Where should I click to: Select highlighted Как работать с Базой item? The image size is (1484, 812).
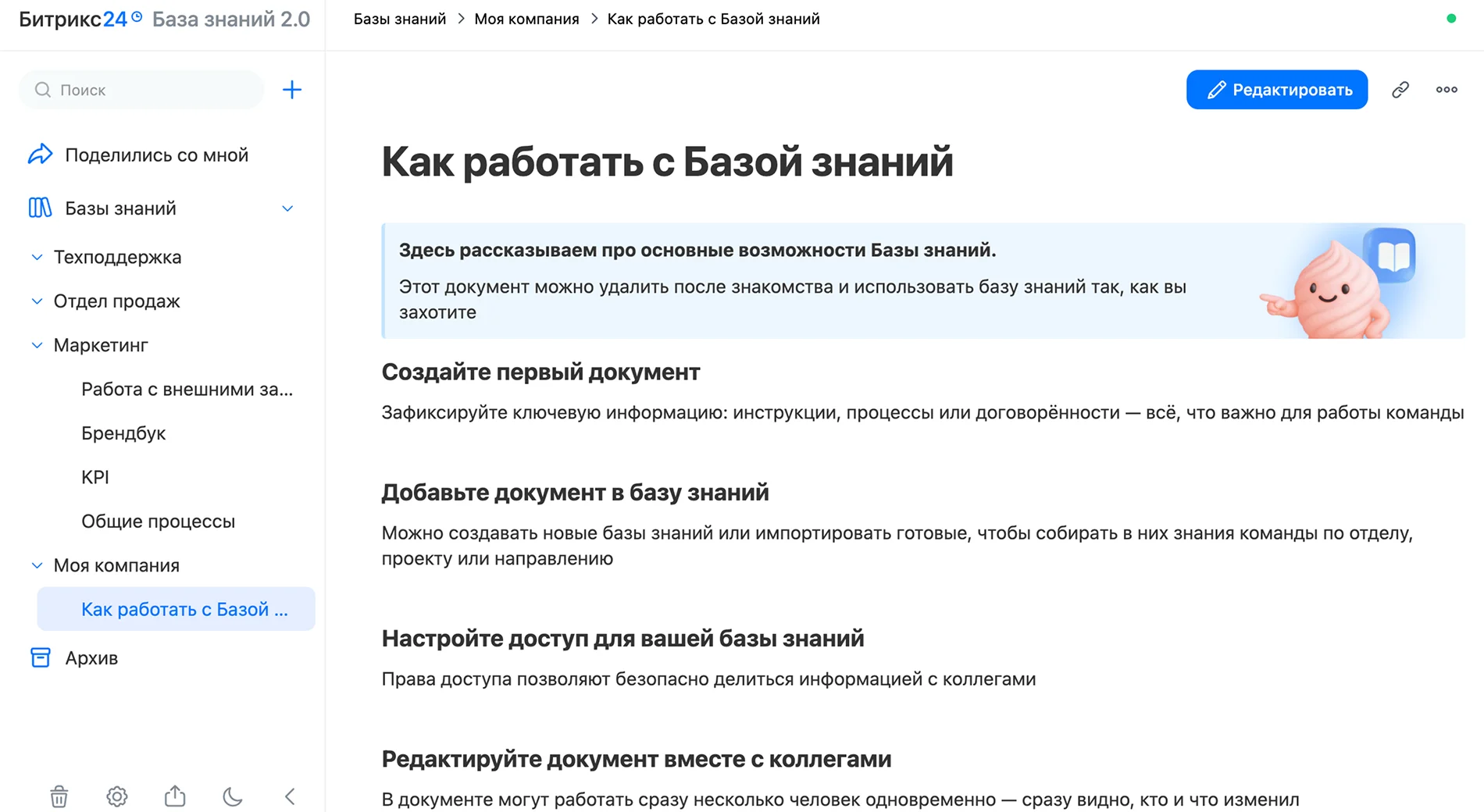click(176, 609)
